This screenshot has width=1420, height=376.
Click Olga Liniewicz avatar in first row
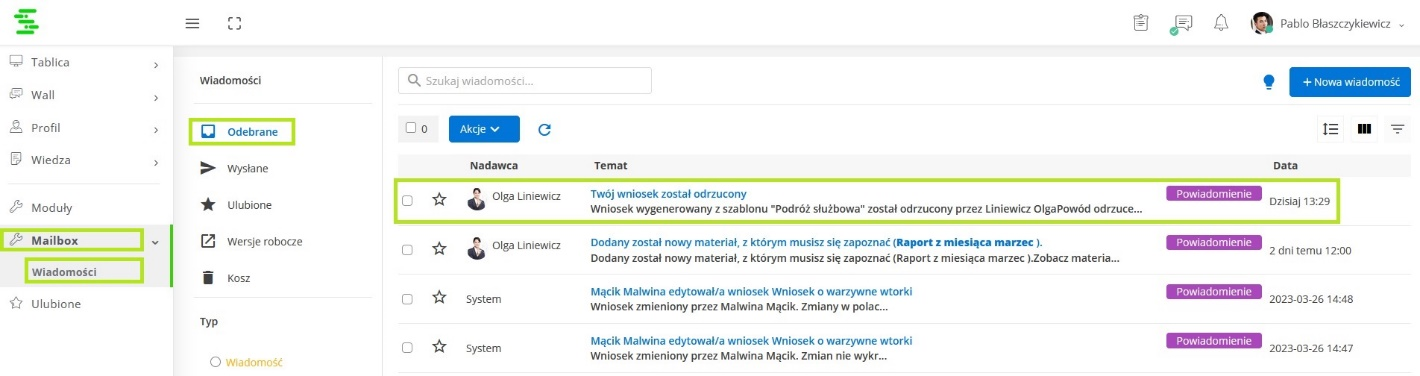coord(477,199)
